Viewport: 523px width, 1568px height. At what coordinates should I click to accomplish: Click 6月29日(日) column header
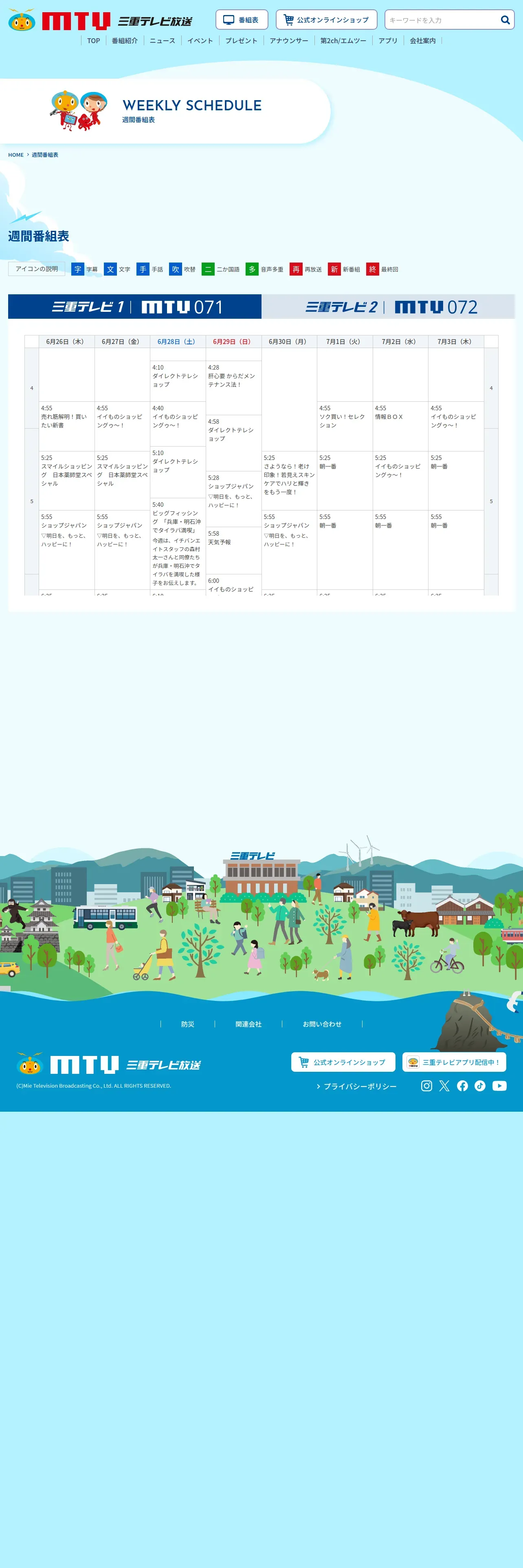coord(233,342)
